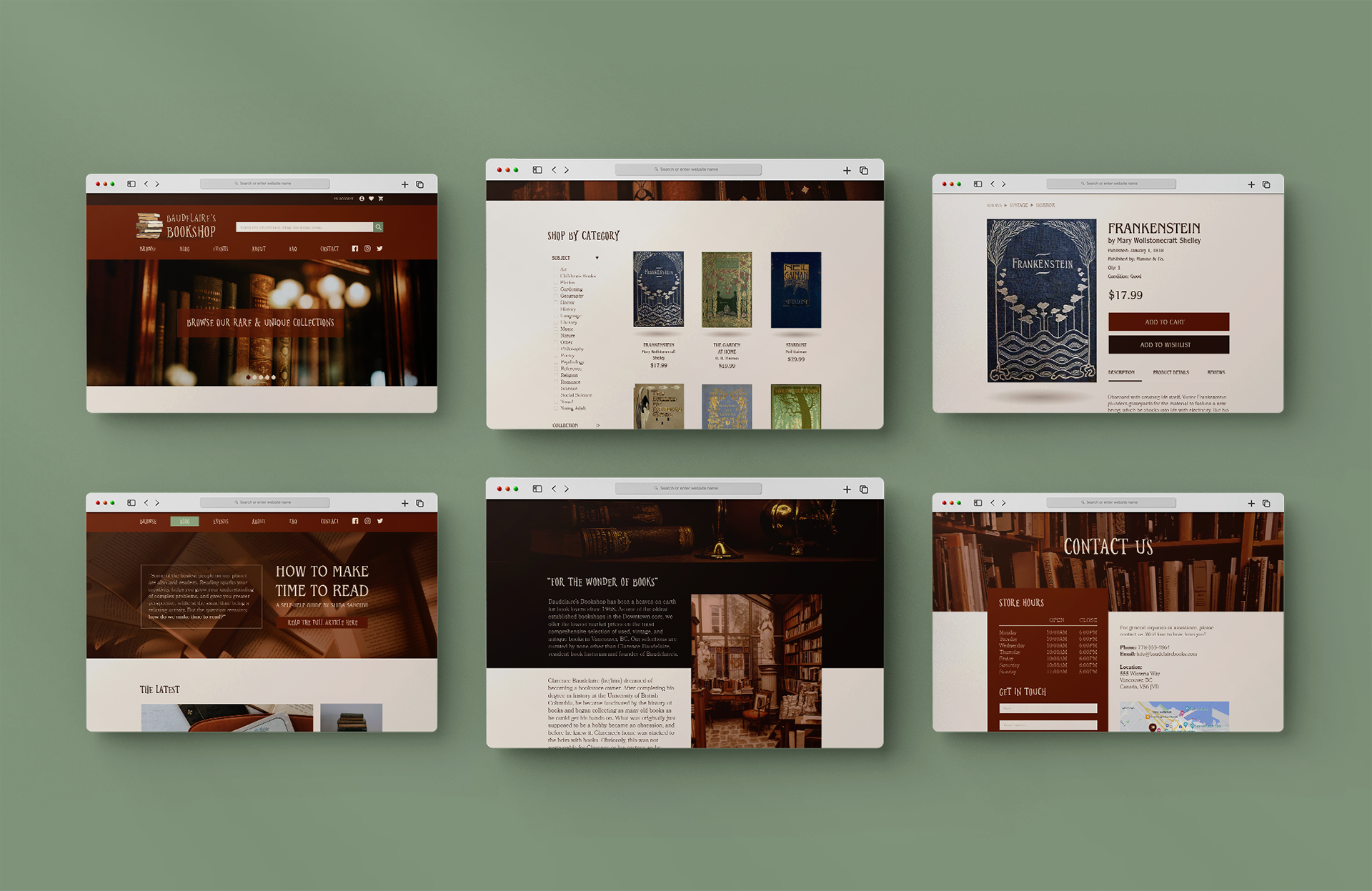Open Events menu item on home page

[221, 249]
